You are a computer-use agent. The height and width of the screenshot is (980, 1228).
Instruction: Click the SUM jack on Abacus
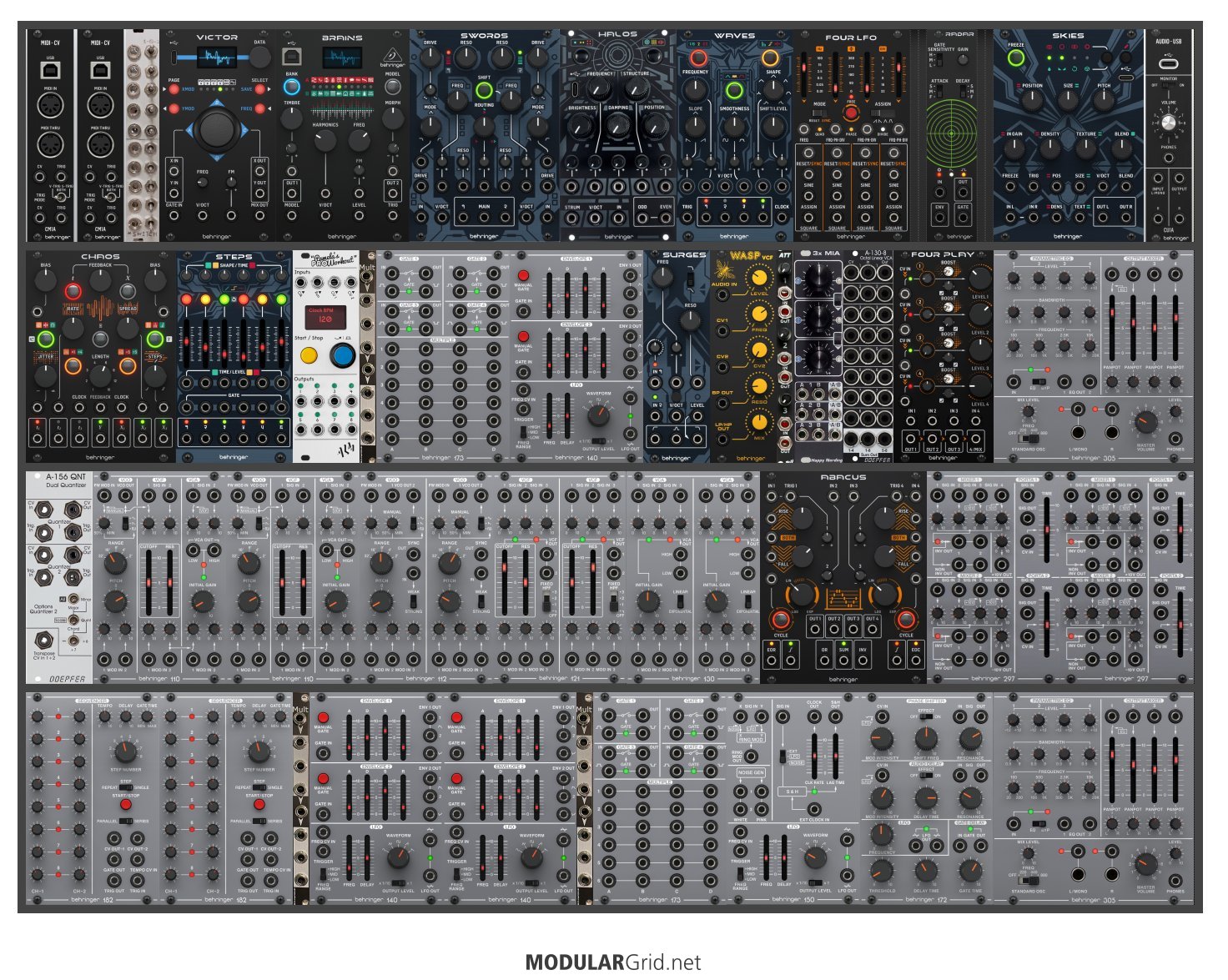pyautogui.click(x=843, y=660)
